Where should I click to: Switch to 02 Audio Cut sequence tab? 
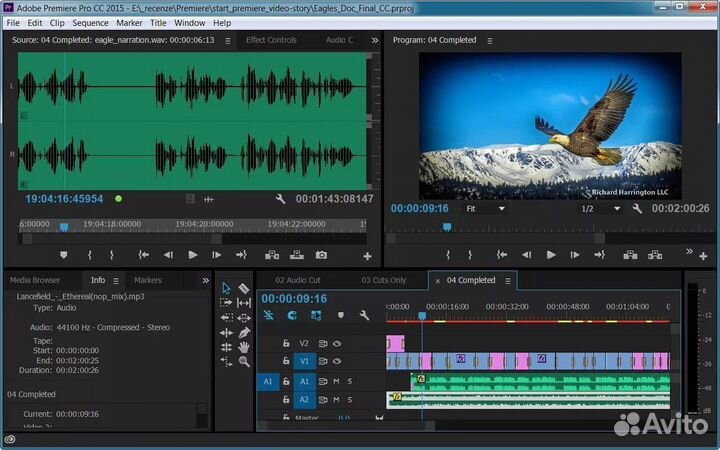pyautogui.click(x=298, y=280)
